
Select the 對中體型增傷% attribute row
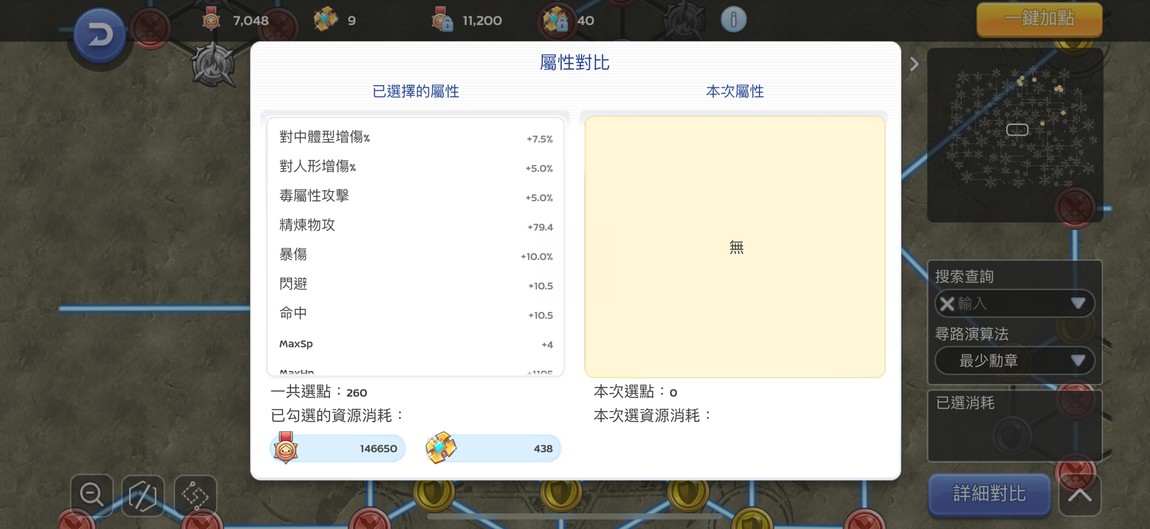coord(415,138)
